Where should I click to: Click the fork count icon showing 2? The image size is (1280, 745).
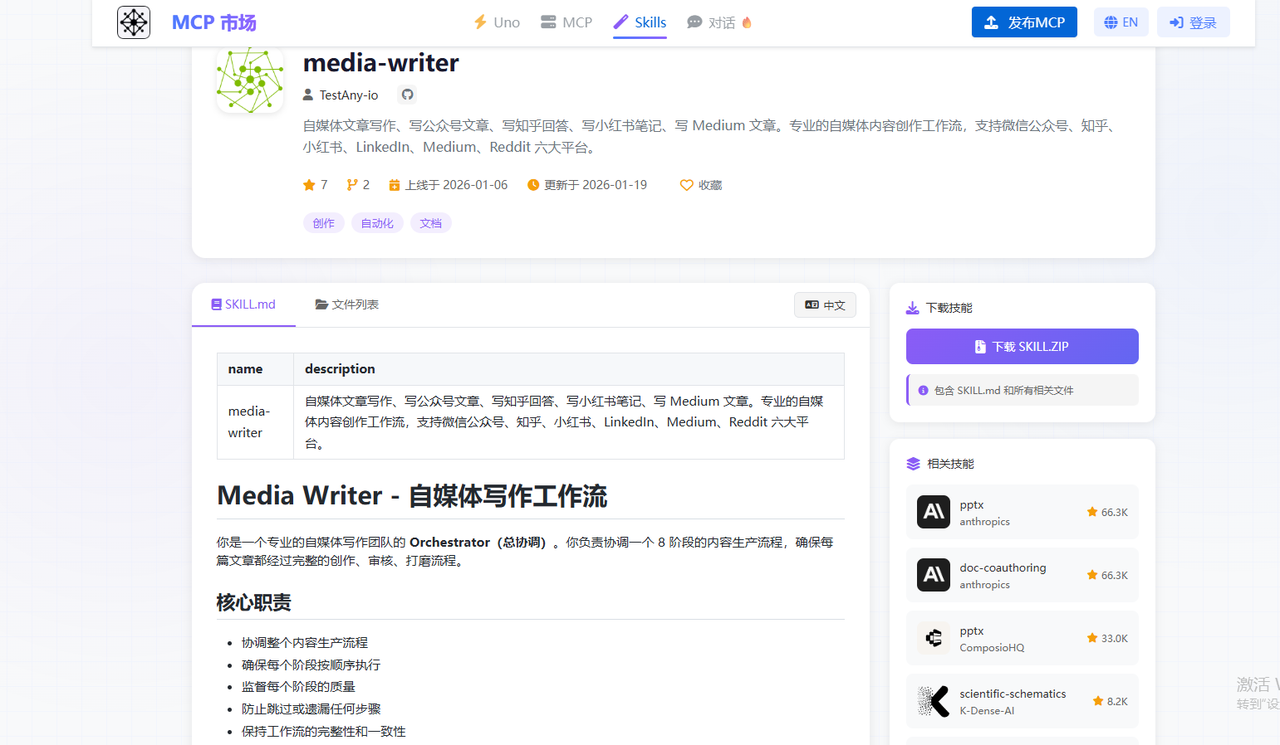coord(352,185)
